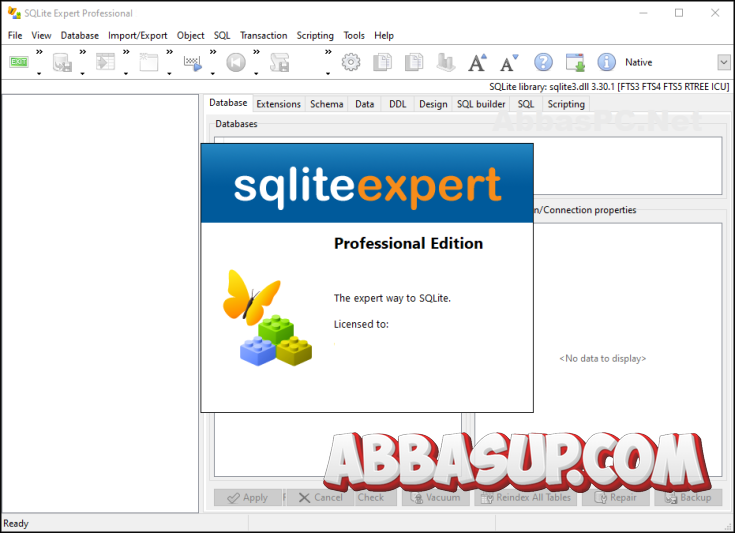This screenshot has width=735, height=533.
Task: Open the Native library dropdown arrow
Action: click(724, 62)
